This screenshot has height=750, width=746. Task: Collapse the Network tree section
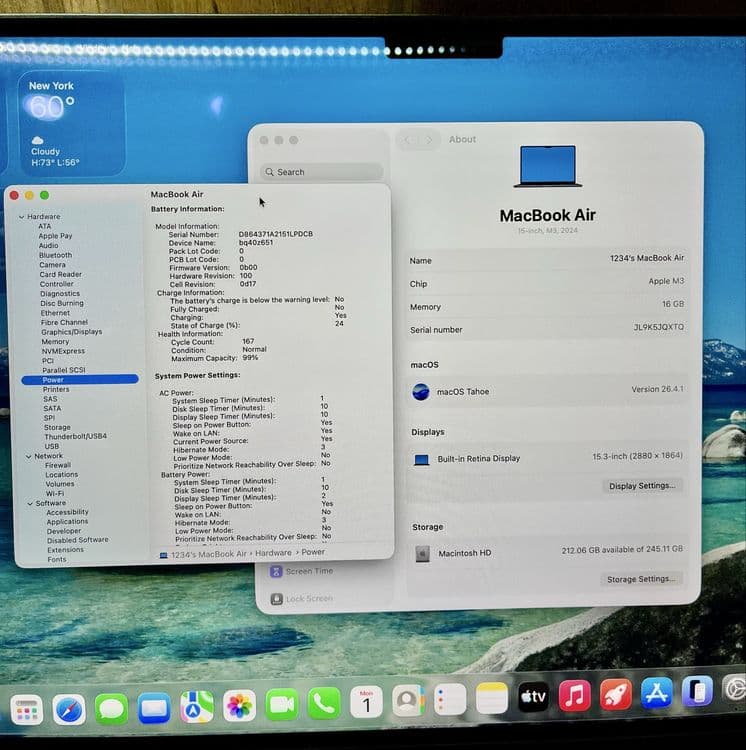click(29, 456)
